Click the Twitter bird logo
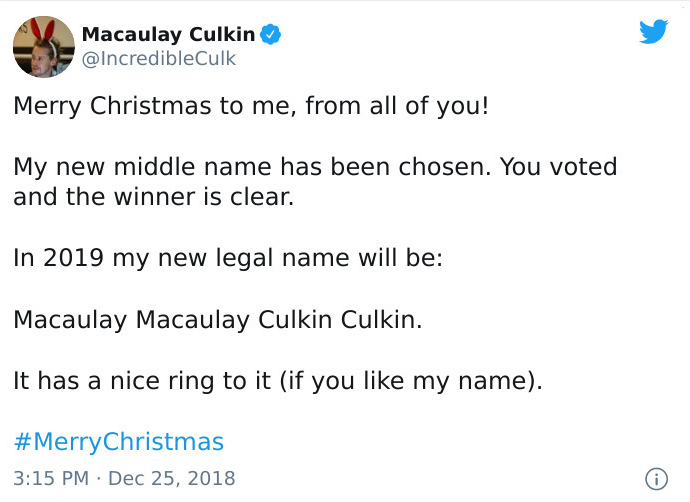This screenshot has height=502, width=690. pyautogui.click(x=653, y=32)
